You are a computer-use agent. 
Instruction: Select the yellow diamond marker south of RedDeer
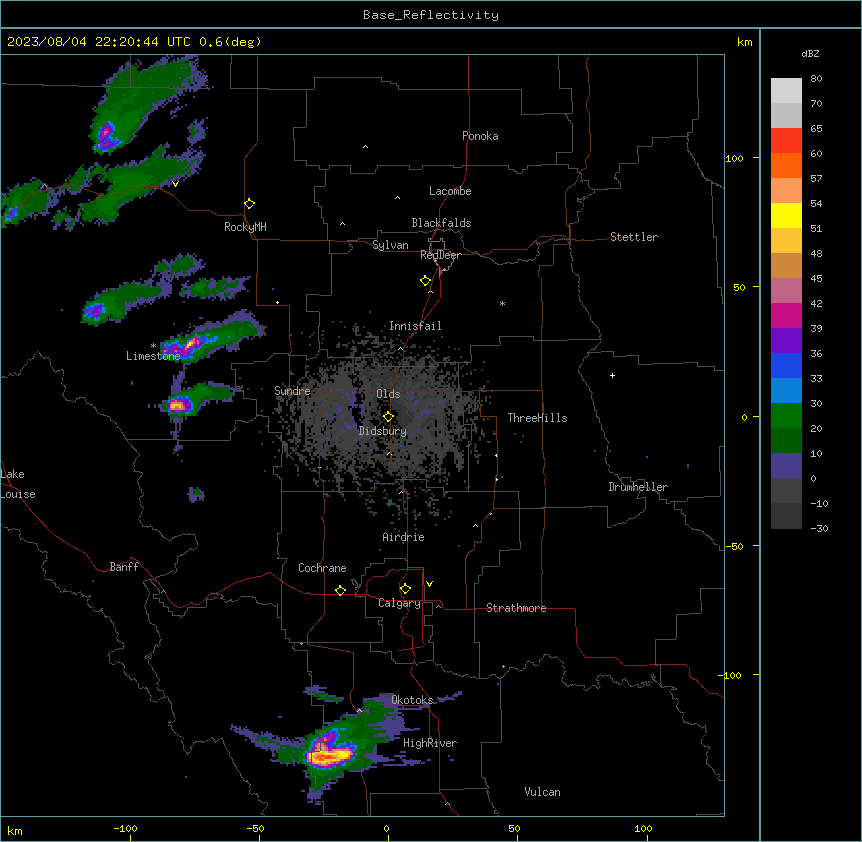pos(425,281)
